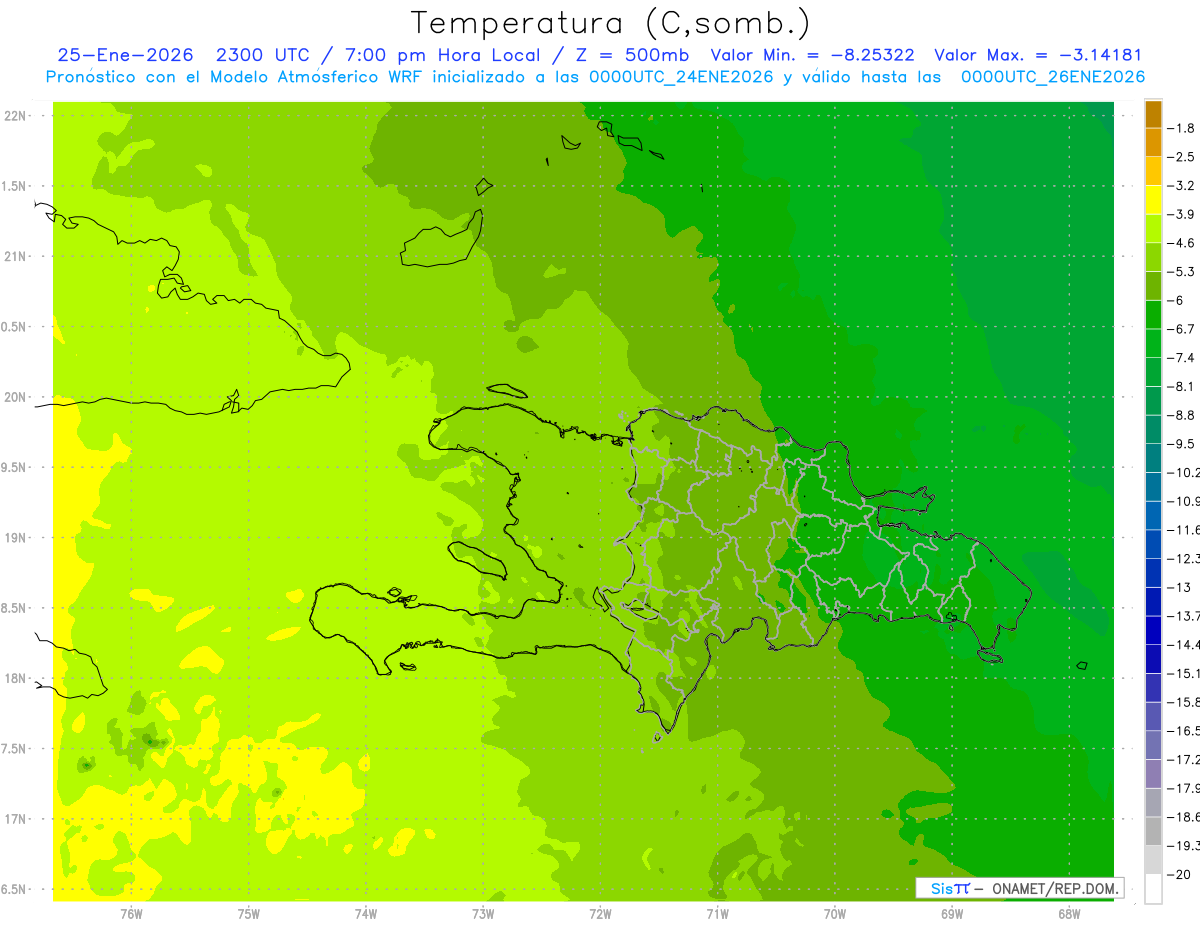This screenshot has height=927, width=1200.
Task: Click the legend value -1.8
Action: point(1182,128)
